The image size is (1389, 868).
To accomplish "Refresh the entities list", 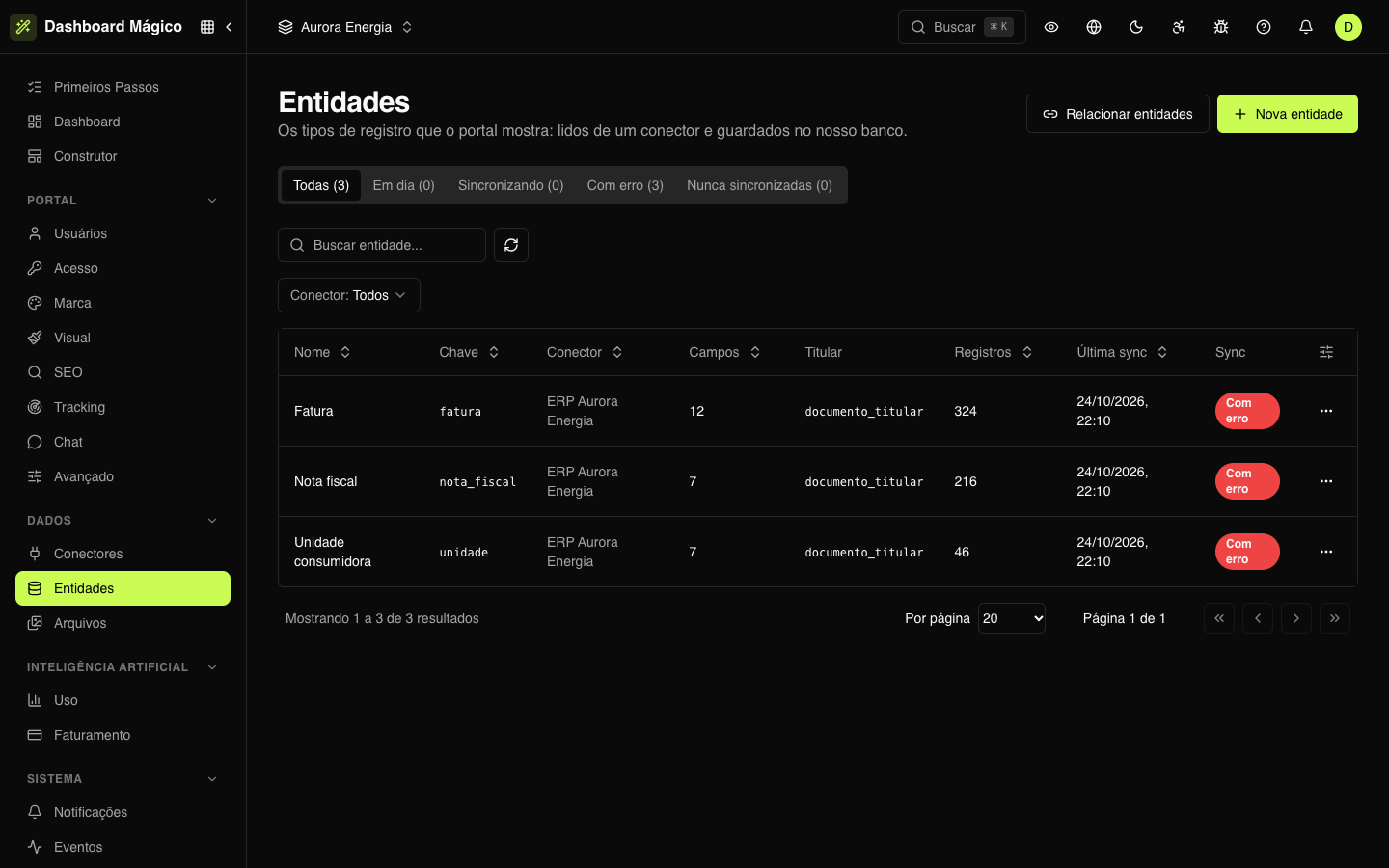I will (511, 245).
